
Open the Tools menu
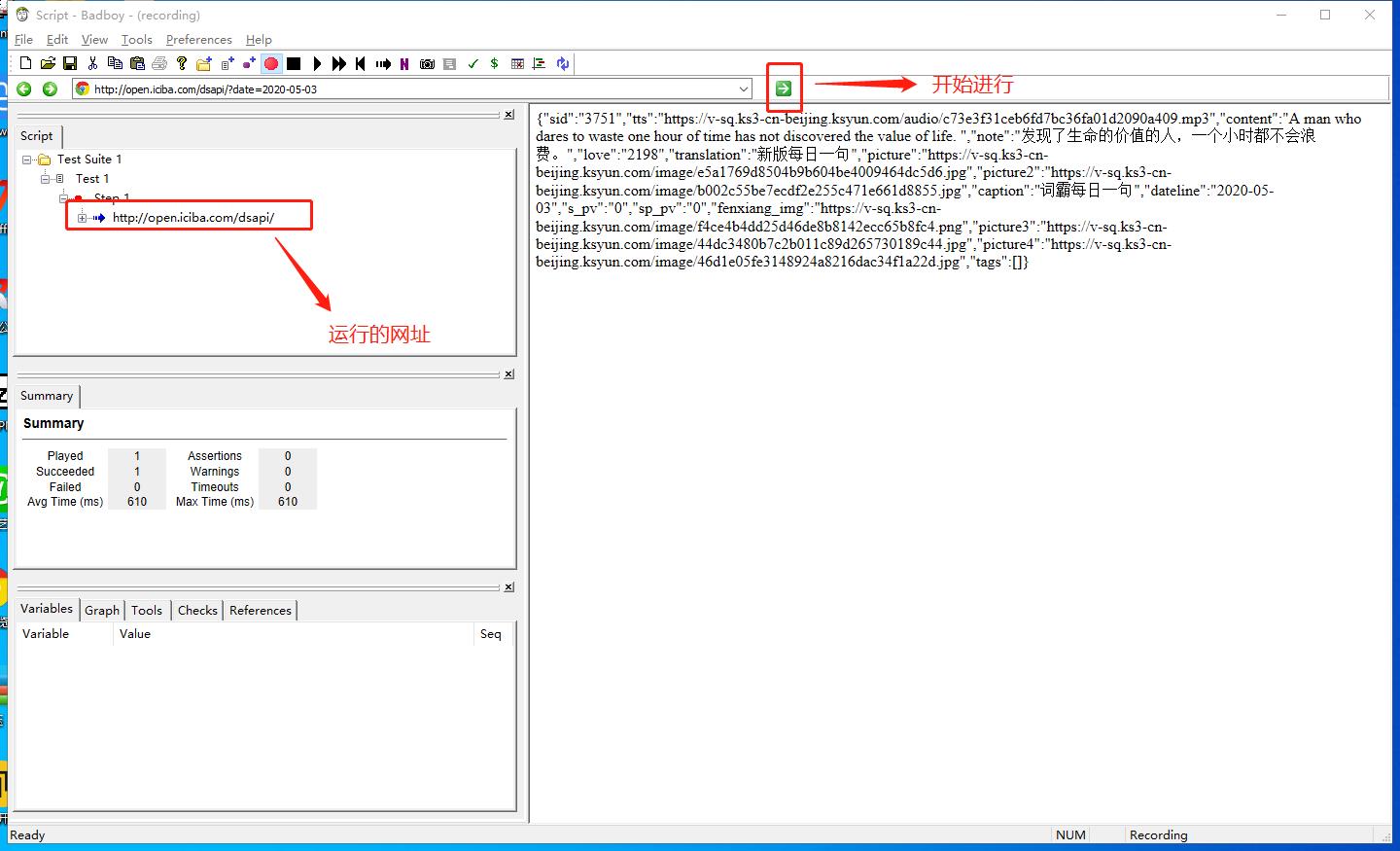[137, 39]
